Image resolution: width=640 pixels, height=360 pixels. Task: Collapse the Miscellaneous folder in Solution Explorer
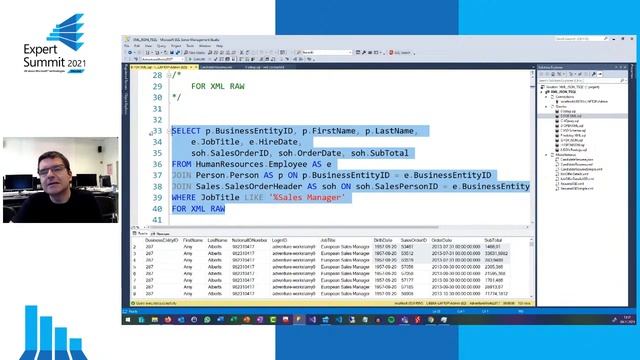point(546,155)
